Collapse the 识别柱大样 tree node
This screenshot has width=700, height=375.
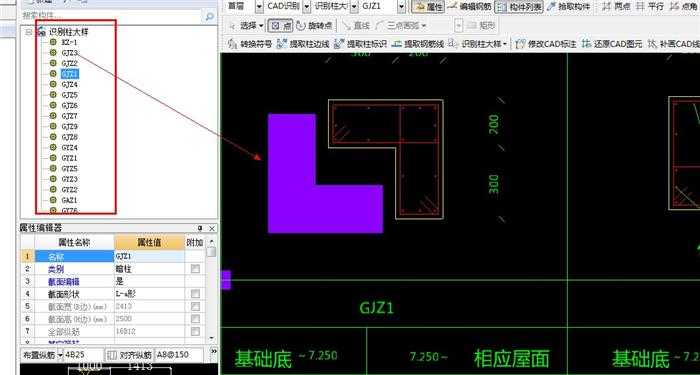point(29,32)
